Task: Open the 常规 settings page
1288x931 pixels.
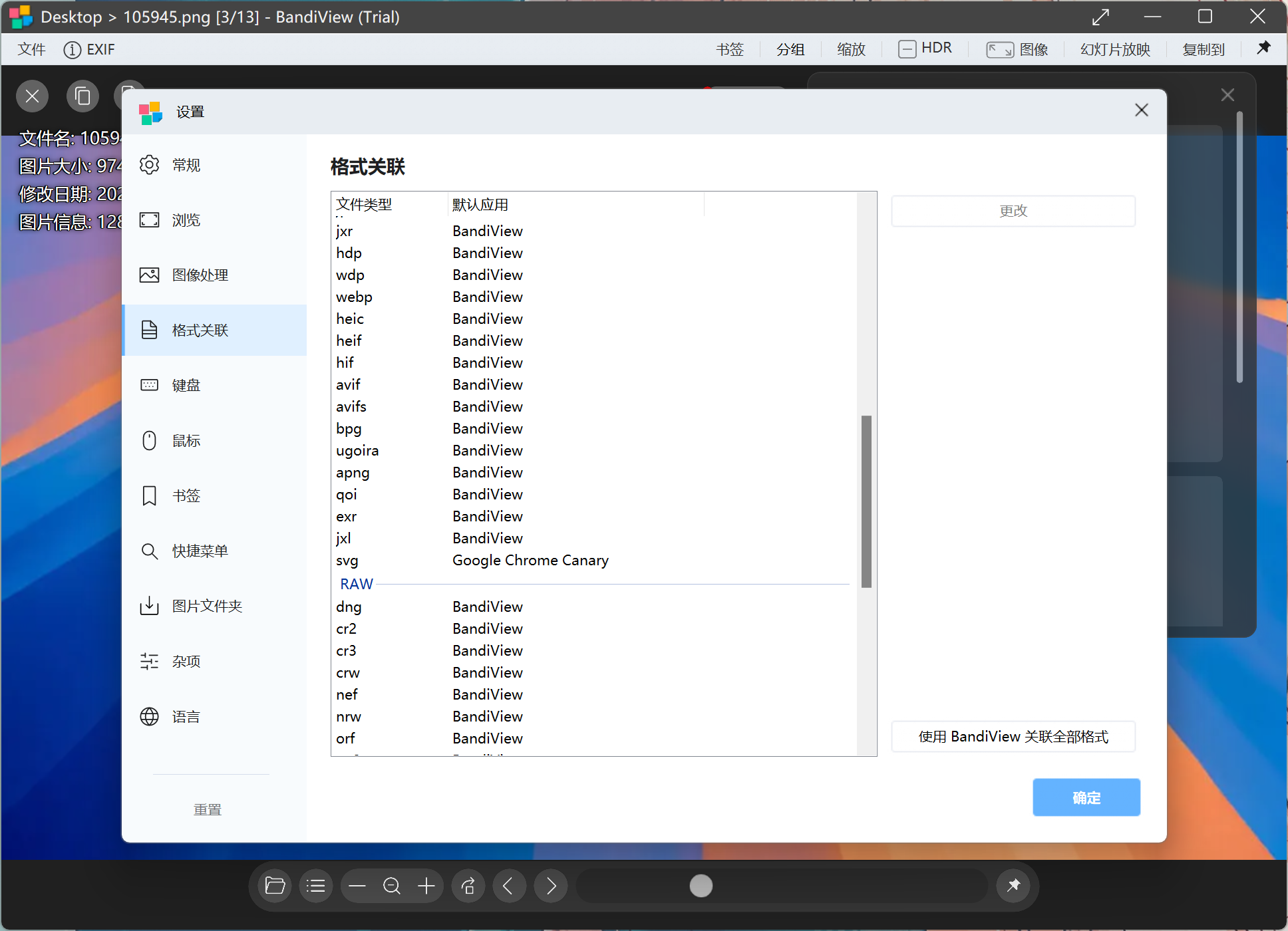Action: pos(214,165)
